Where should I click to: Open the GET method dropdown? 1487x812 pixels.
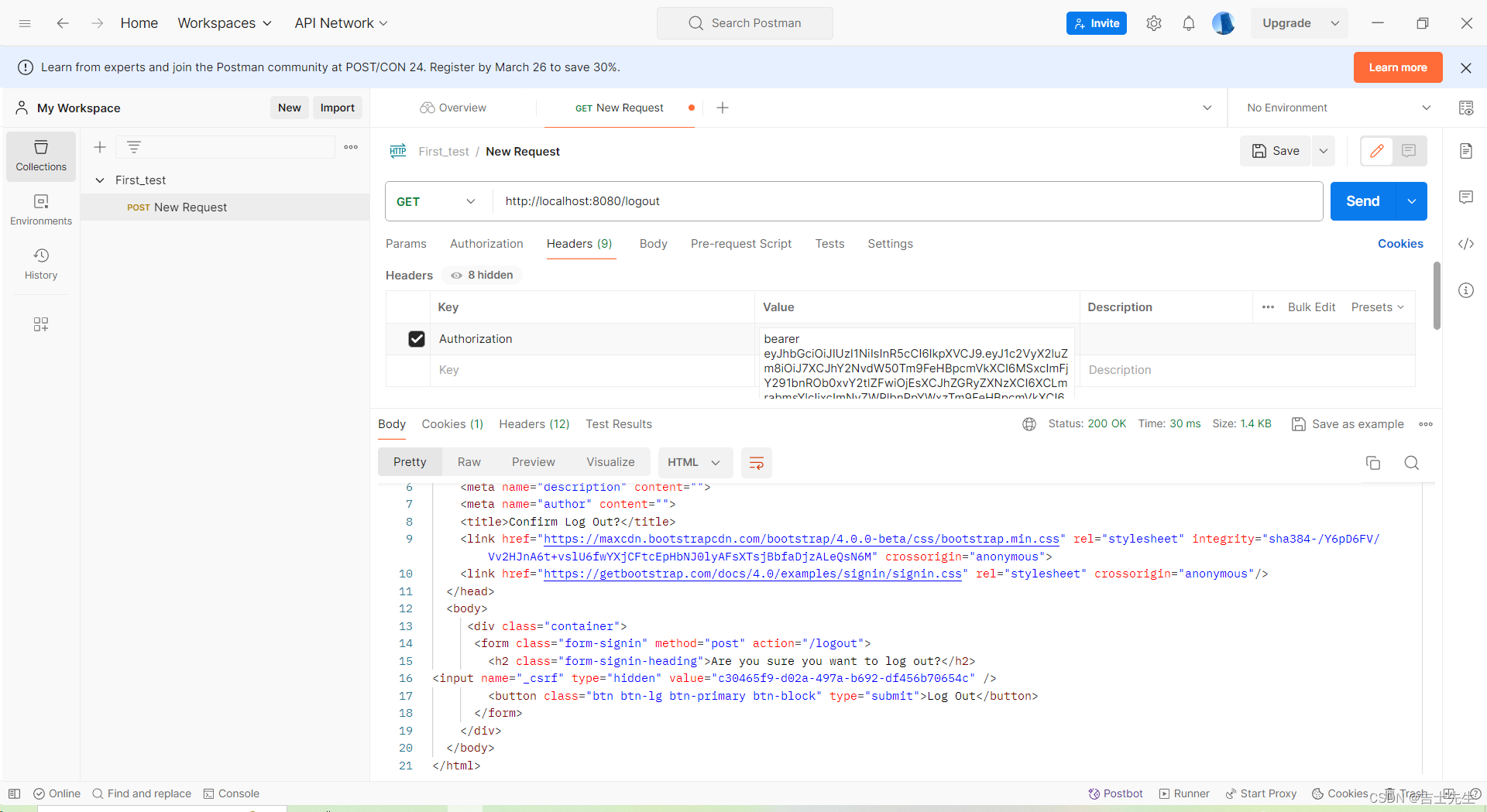(x=436, y=201)
